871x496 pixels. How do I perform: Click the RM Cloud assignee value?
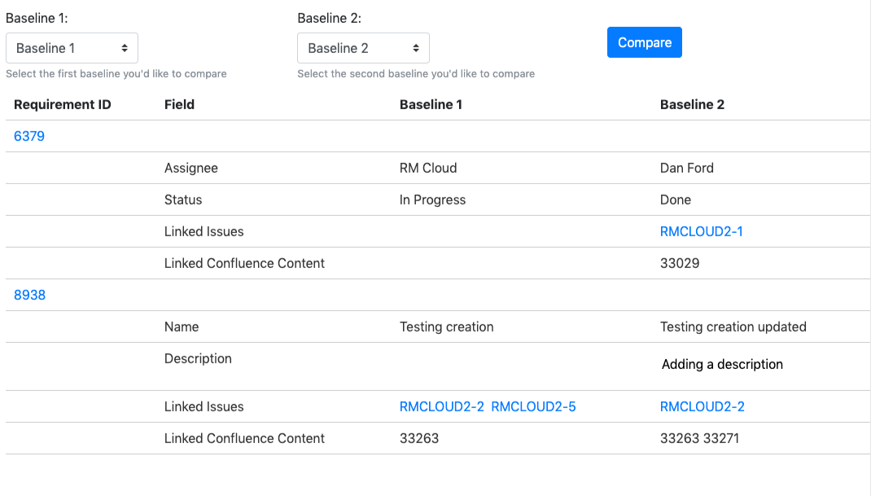coord(429,168)
